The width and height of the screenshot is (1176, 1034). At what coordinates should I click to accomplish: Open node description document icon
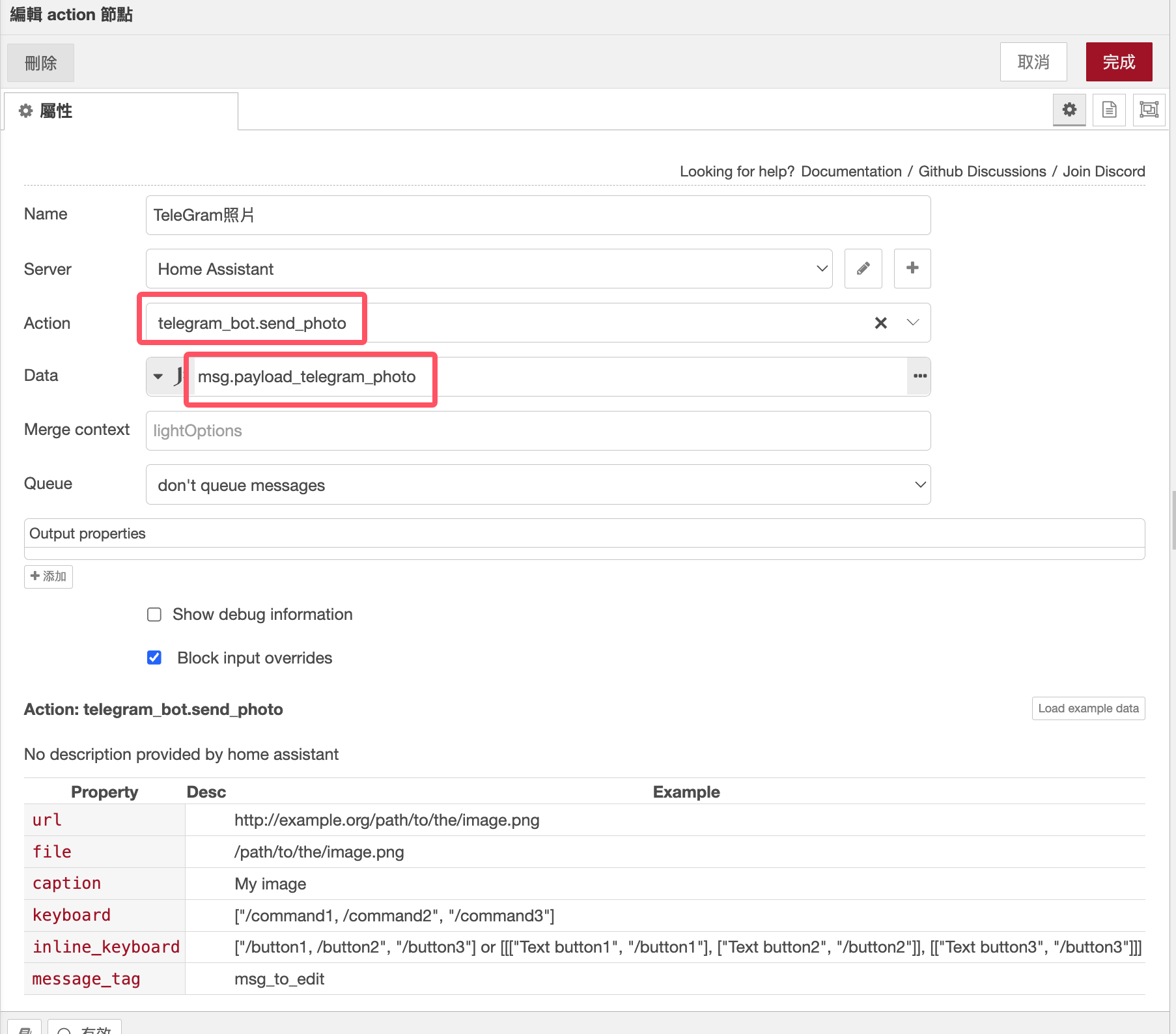tap(1109, 109)
